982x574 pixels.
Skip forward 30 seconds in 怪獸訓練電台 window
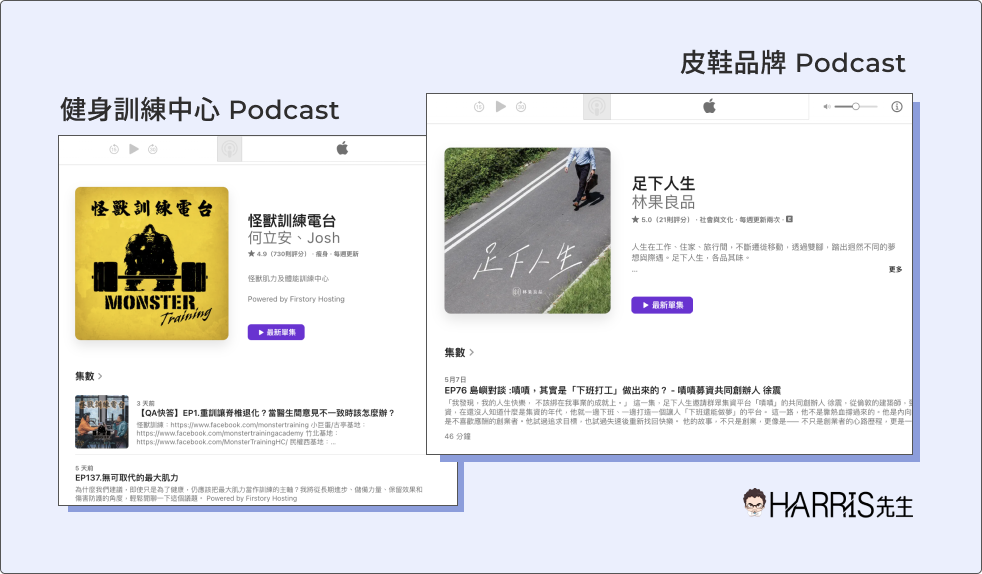153,149
